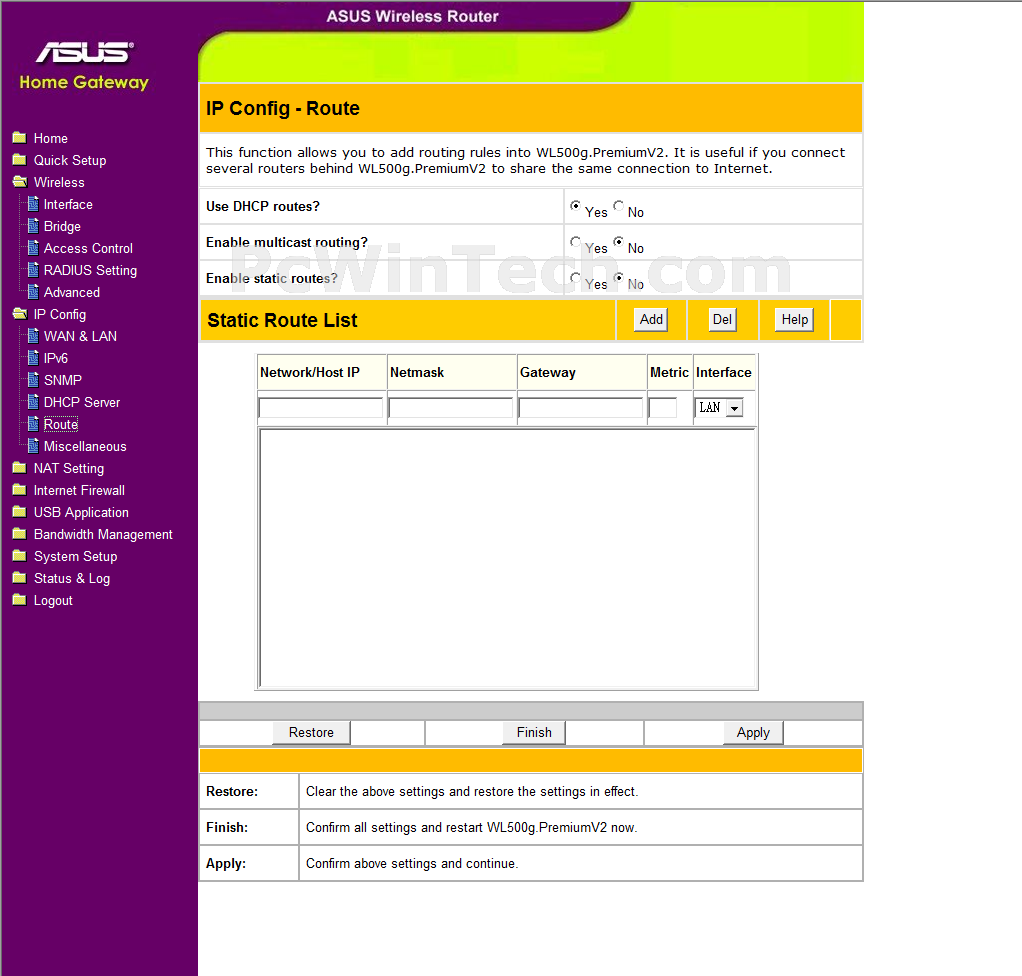Open the Miscellaneous page link
This screenshot has width=1022, height=976.
click(85, 447)
